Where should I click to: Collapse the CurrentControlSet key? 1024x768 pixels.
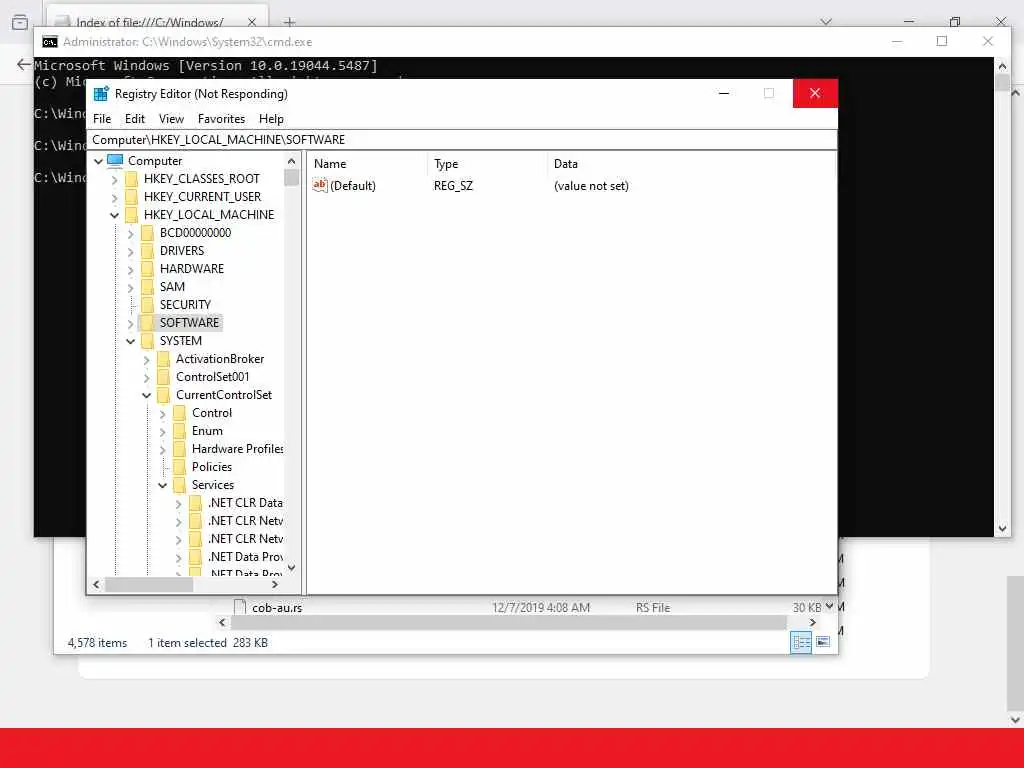(146, 395)
